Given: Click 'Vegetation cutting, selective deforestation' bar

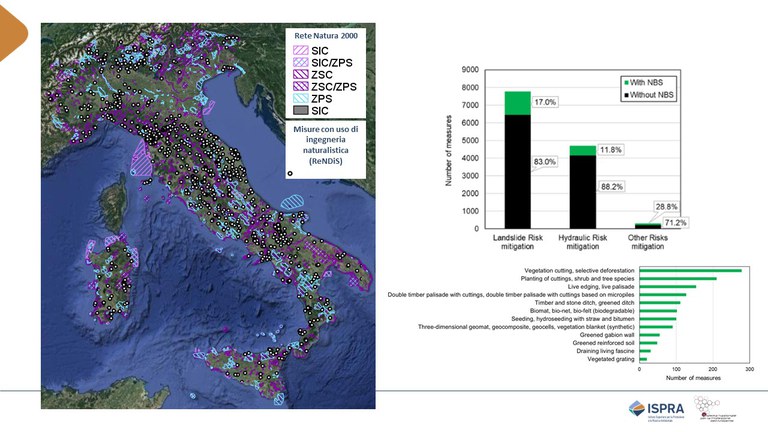Looking at the screenshot, I should coord(690,270).
